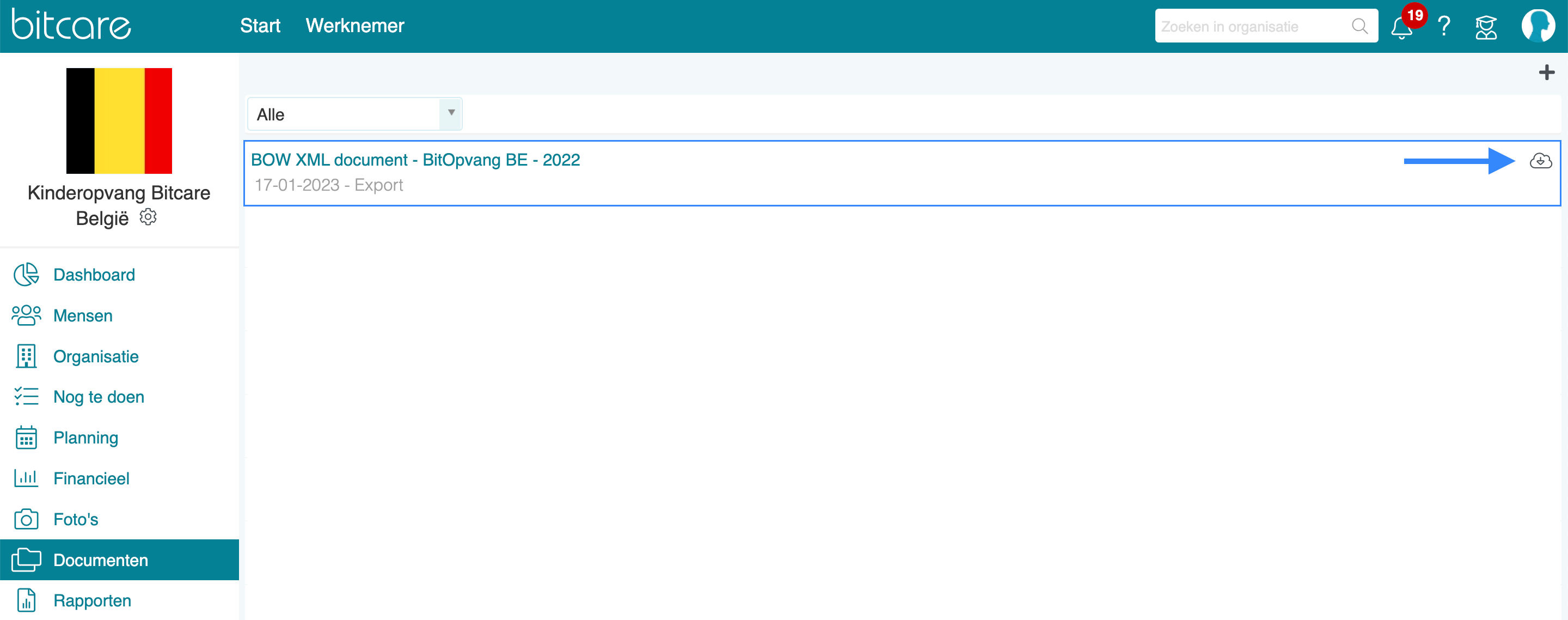Open notifications bell with 19 badge
The image size is (1568, 620).
pyautogui.click(x=1402, y=27)
